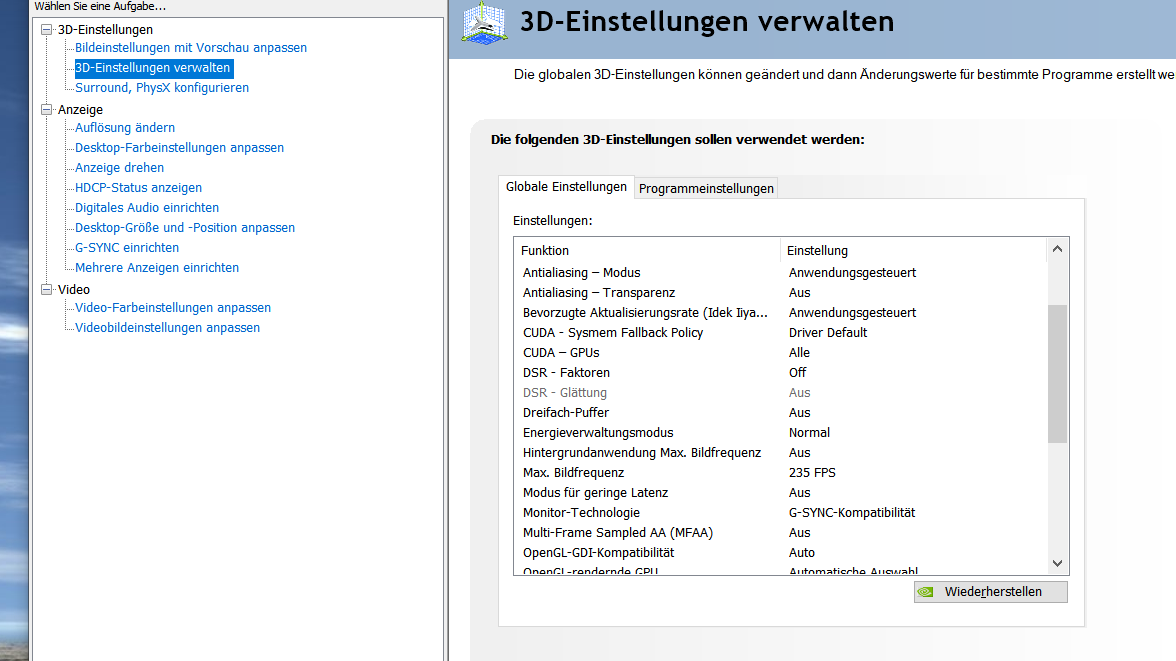Select Multi-Frame Sampled AA (MFAA) row
Image resolution: width=1176 pixels, height=661 pixels.
point(780,533)
